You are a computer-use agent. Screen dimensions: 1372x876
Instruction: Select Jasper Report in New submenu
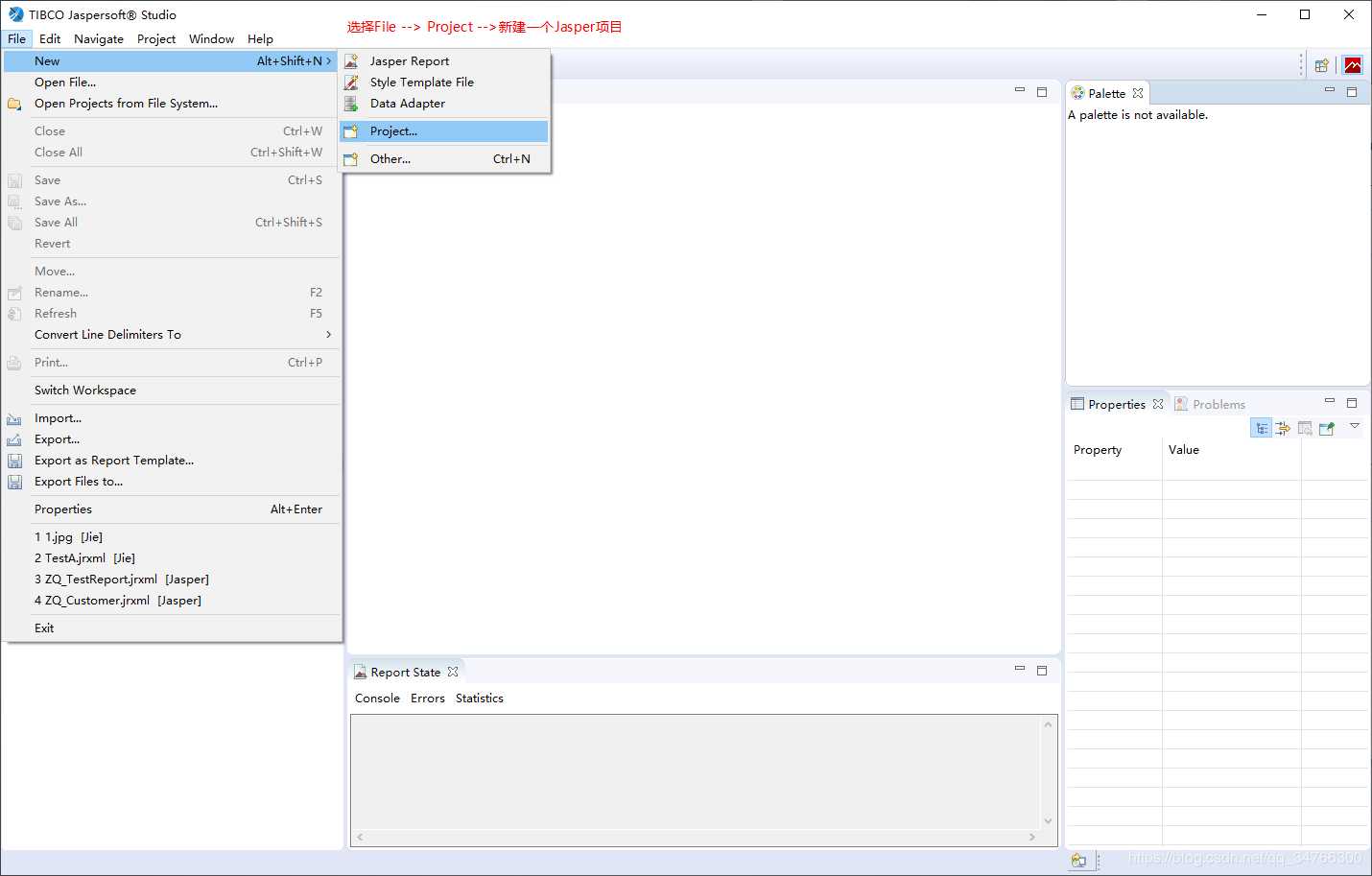444,61
